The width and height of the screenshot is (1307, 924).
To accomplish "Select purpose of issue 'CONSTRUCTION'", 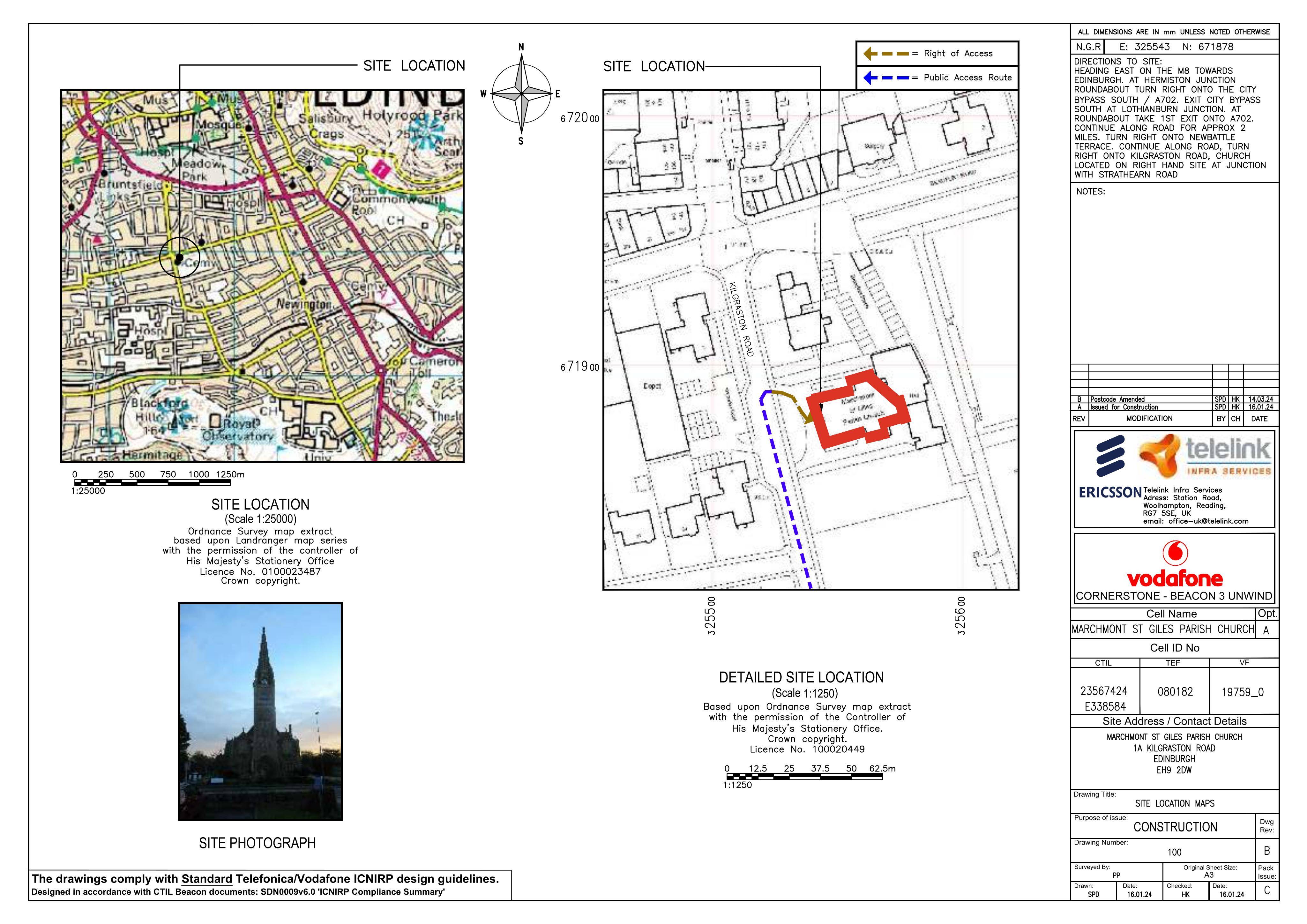I will pyautogui.click(x=1175, y=827).
